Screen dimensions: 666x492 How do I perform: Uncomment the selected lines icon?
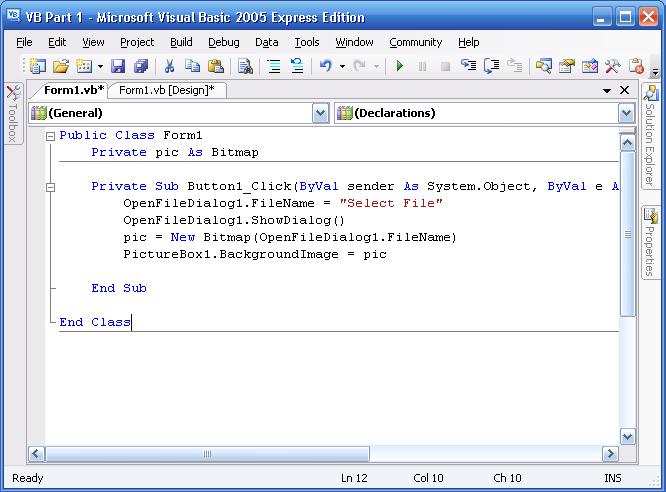pos(297,66)
